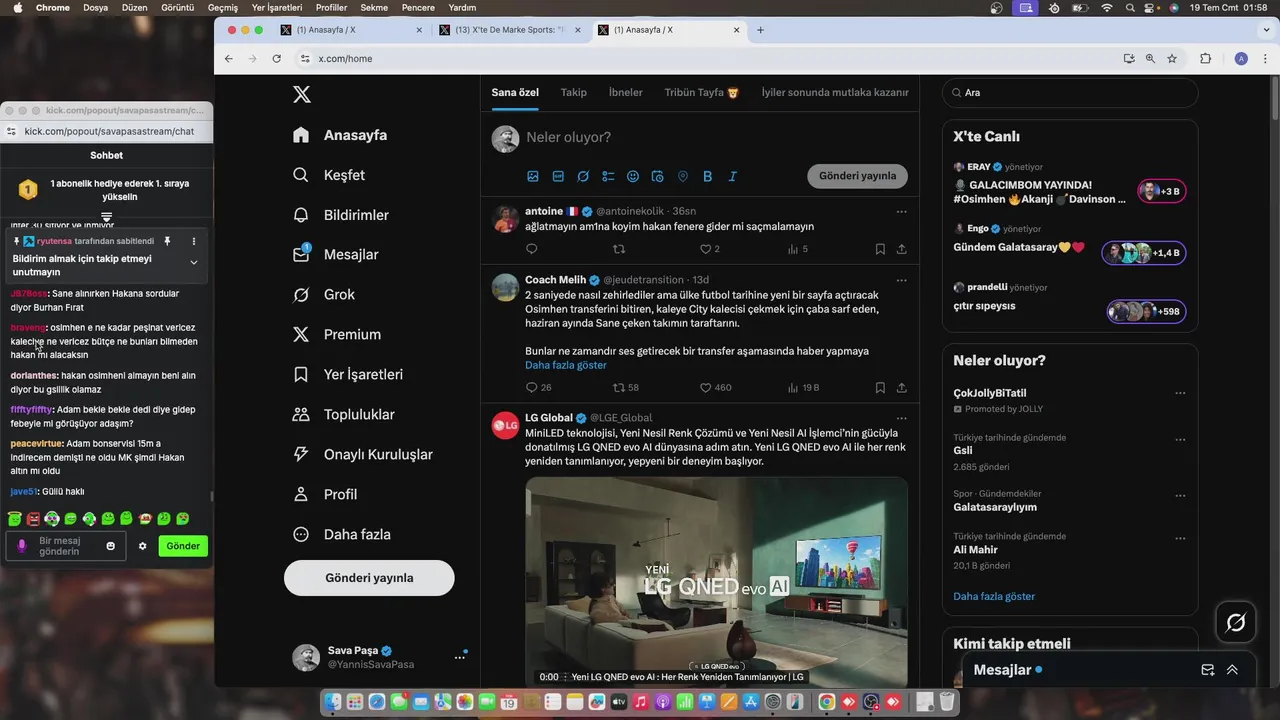Open more options on LG Global post

tap(902, 418)
